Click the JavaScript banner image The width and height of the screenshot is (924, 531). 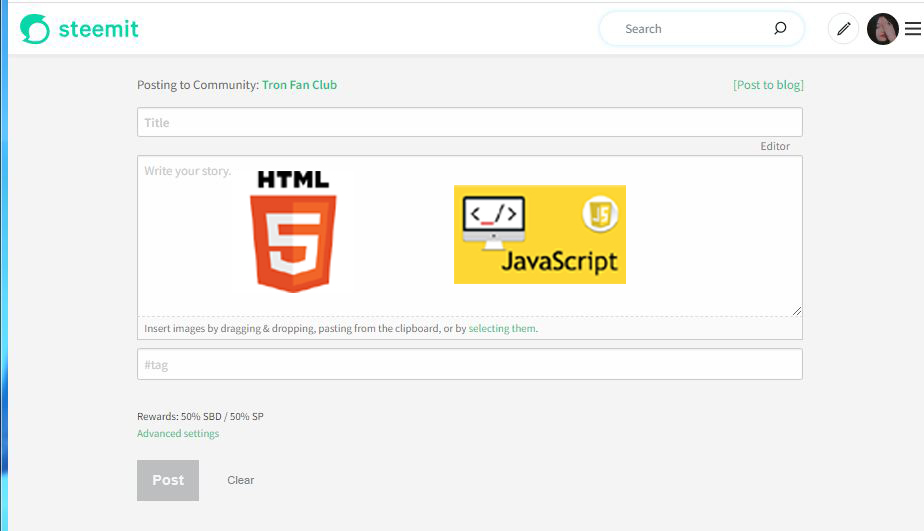tap(540, 235)
